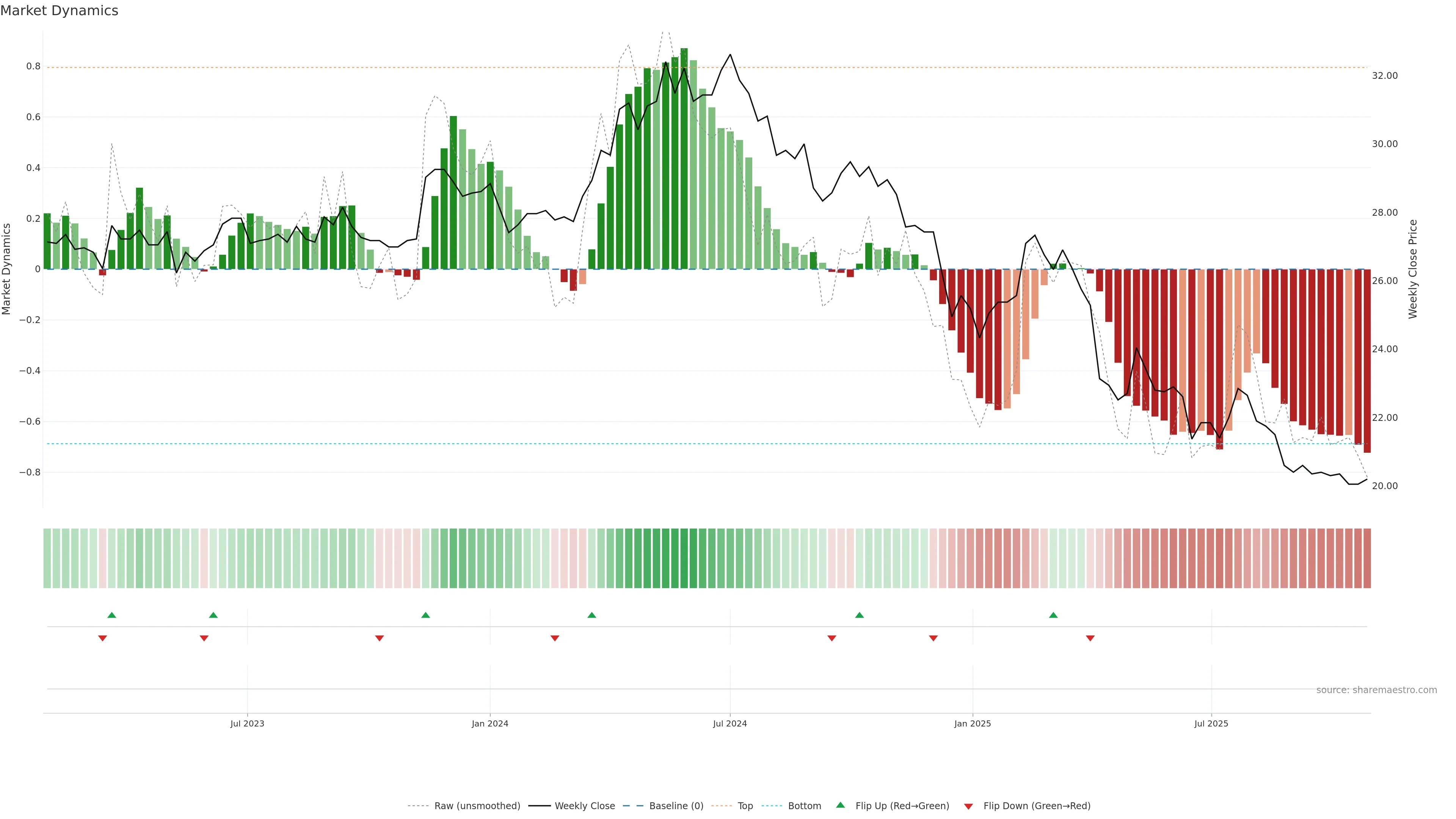
Task: Click the Jan 2025 x-axis label
Action: click(972, 723)
